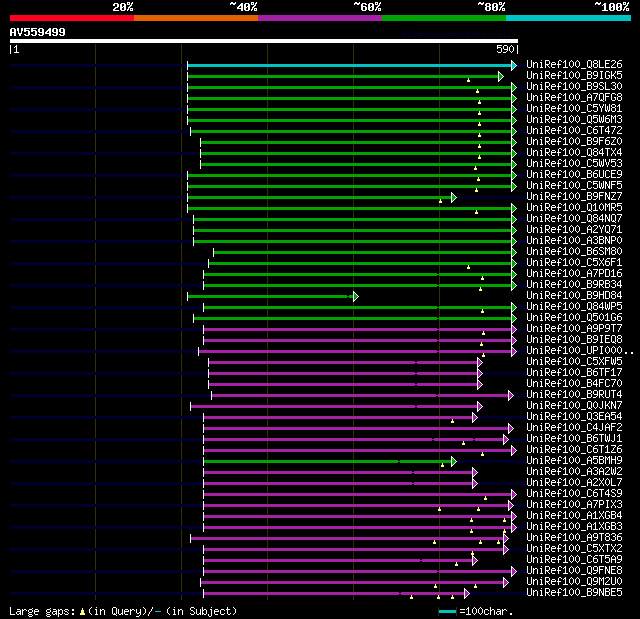The height and width of the screenshot is (619, 640).
Task: Click UniRef100_A1XGB3 label
Action: point(574,527)
